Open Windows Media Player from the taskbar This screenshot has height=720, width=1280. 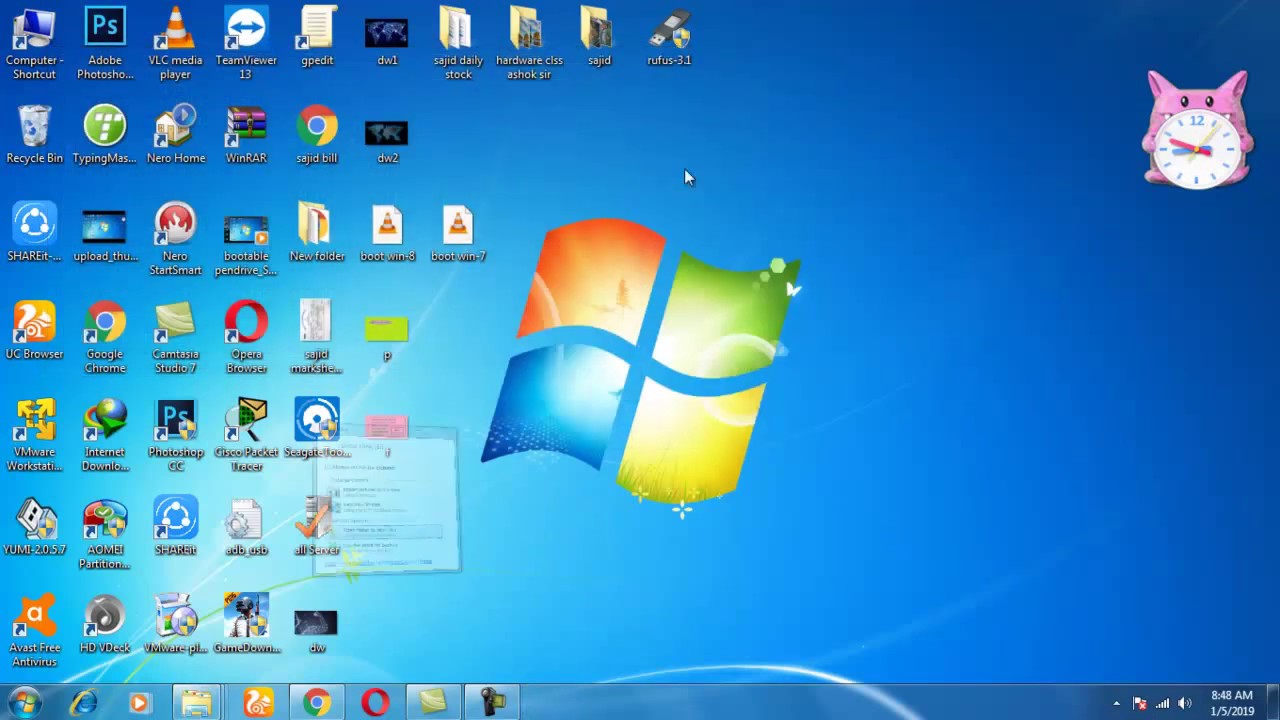click(x=139, y=703)
